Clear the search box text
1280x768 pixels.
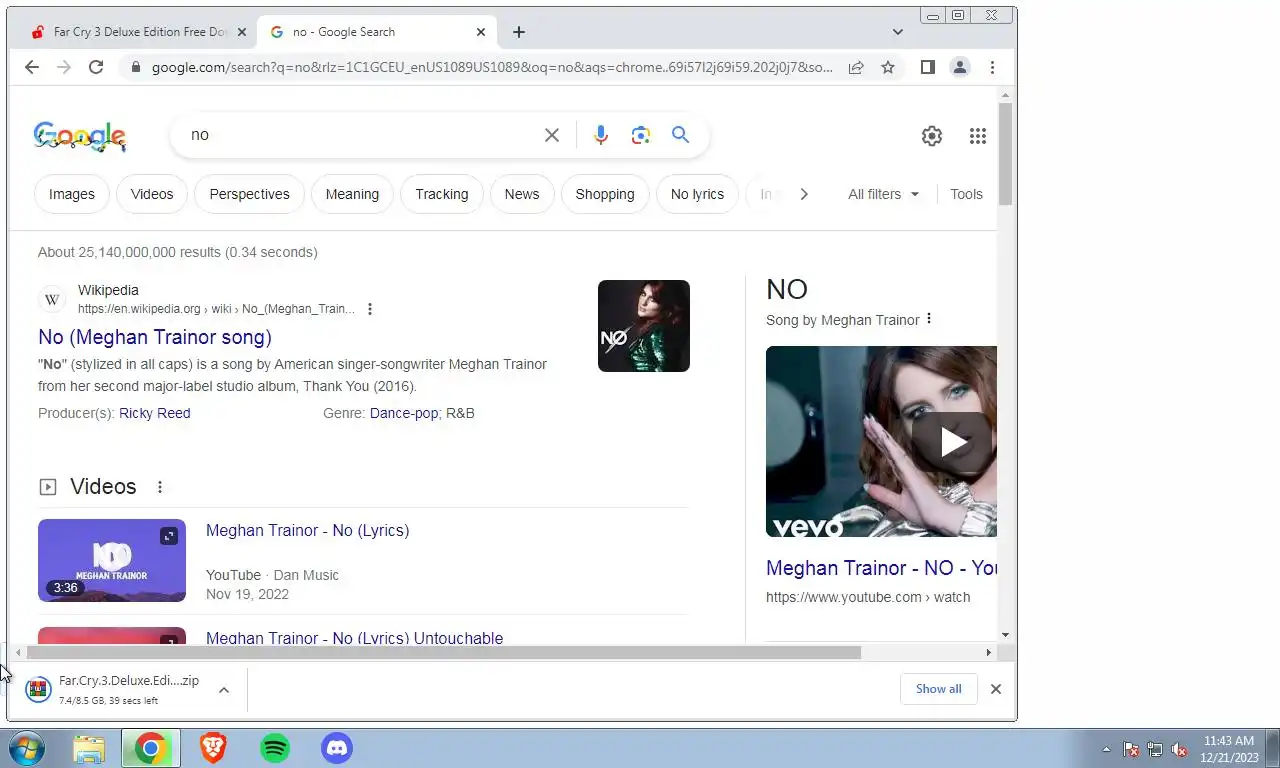coord(552,135)
